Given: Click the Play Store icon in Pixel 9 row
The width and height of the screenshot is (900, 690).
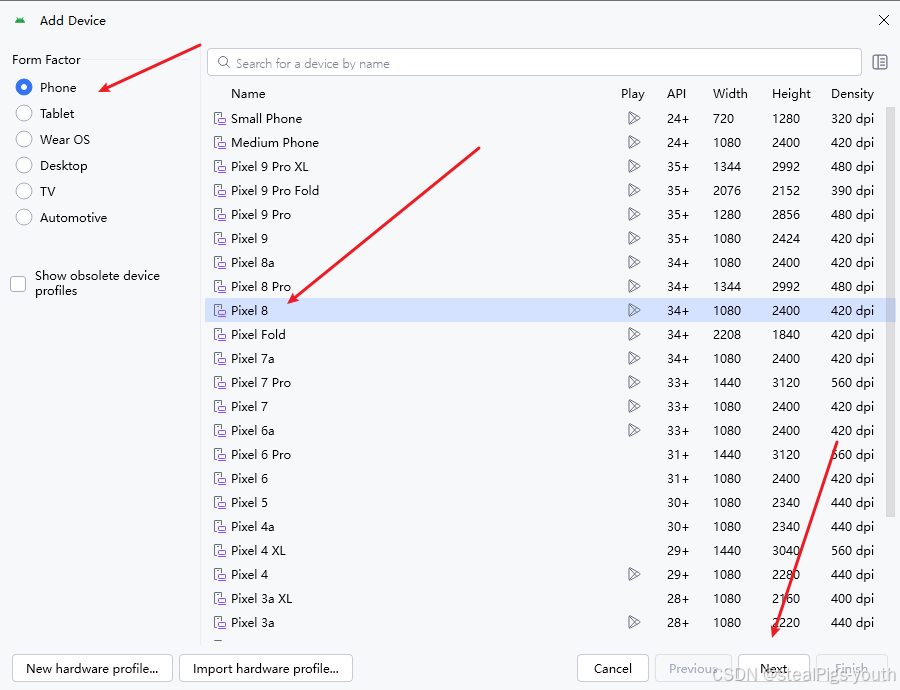Looking at the screenshot, I should (634, 238).
